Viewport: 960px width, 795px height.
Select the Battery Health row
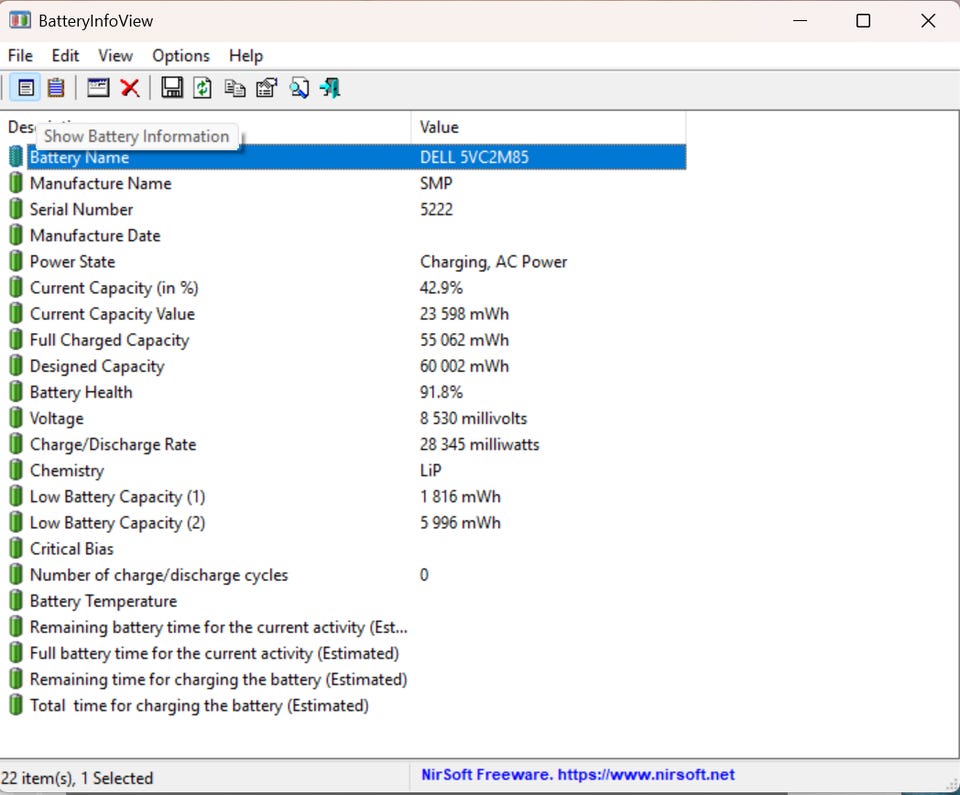tap(347, 392)
